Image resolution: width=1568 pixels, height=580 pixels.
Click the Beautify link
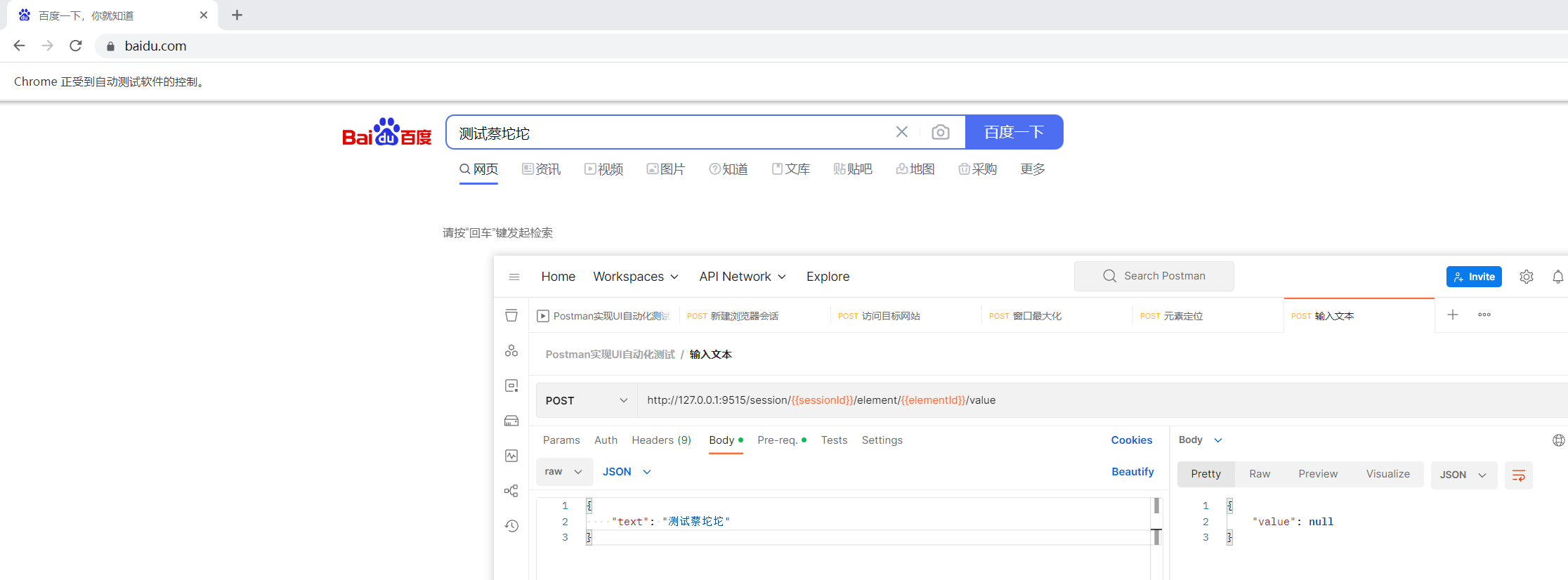[1132, 472]
